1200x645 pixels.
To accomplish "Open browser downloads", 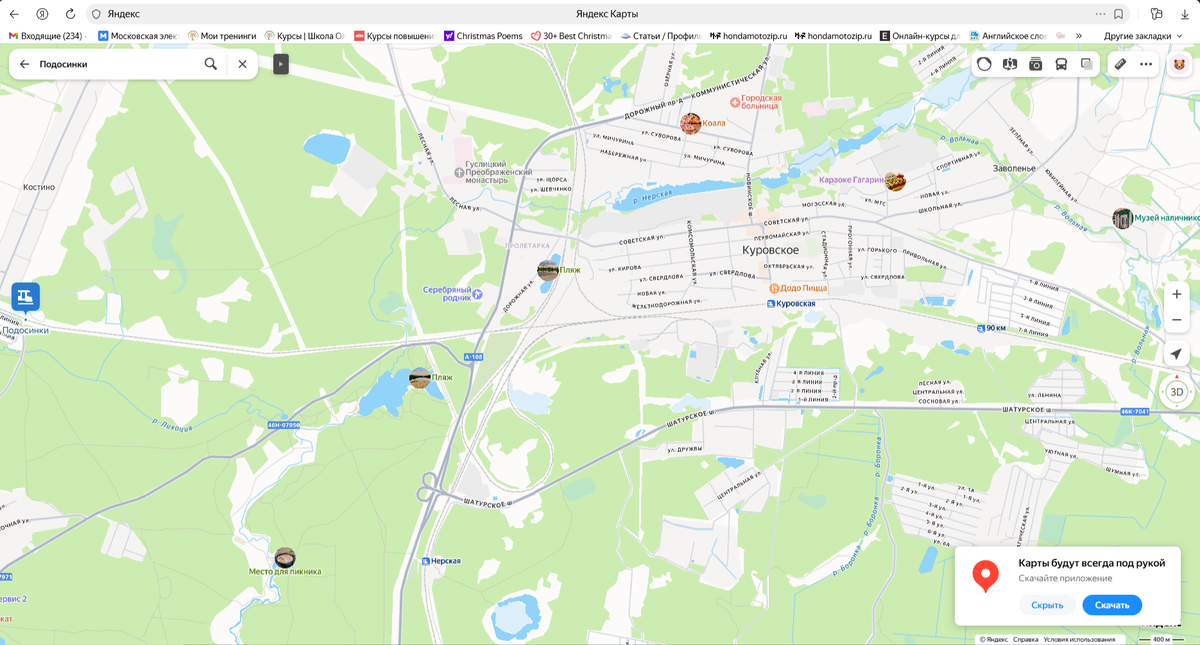I will pos(1184,14).
